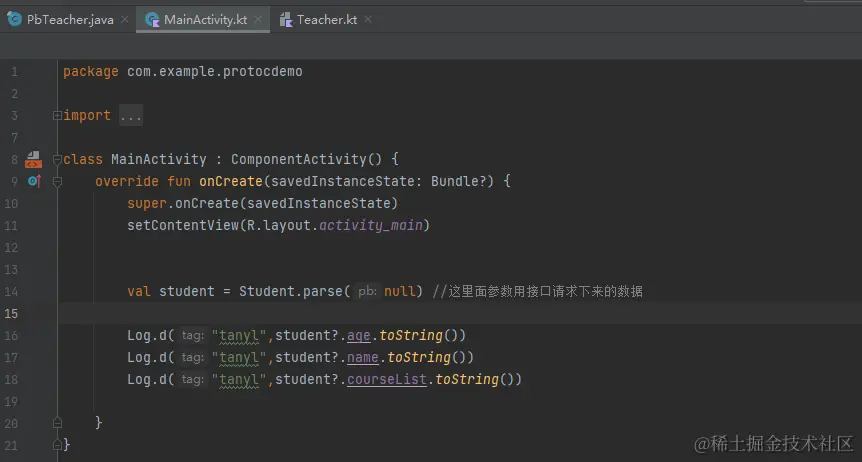Collapse the onCreate function body

pos(57,182)
